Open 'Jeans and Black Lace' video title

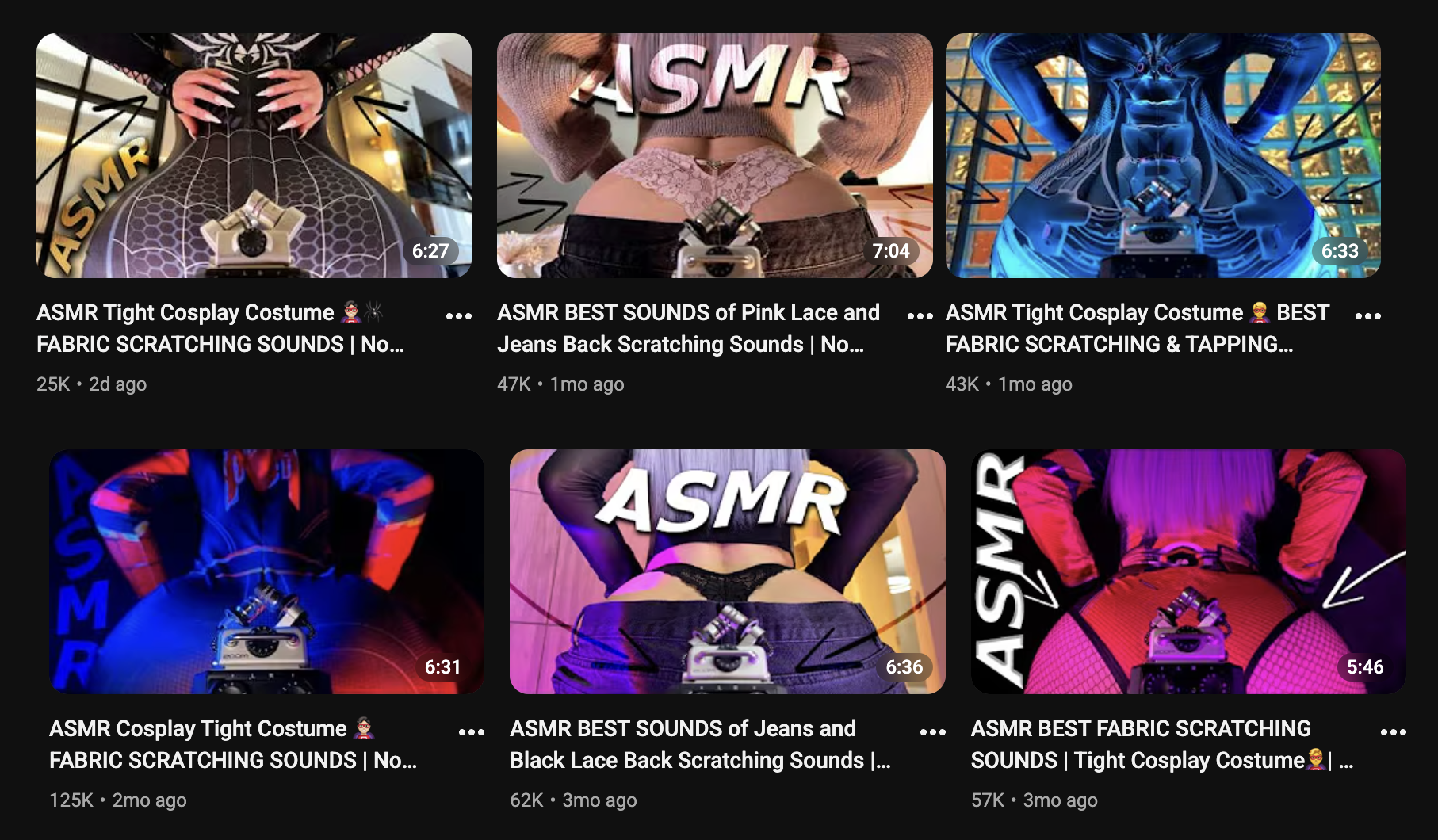click(x=700, y=744)
